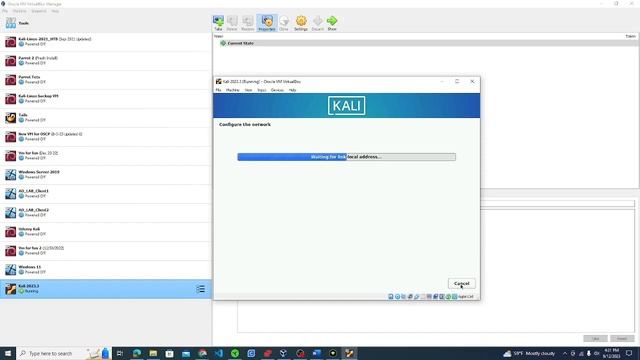
Task: Show hidden system tray icons
Action: pyautogui.click(x=565, y=353)
